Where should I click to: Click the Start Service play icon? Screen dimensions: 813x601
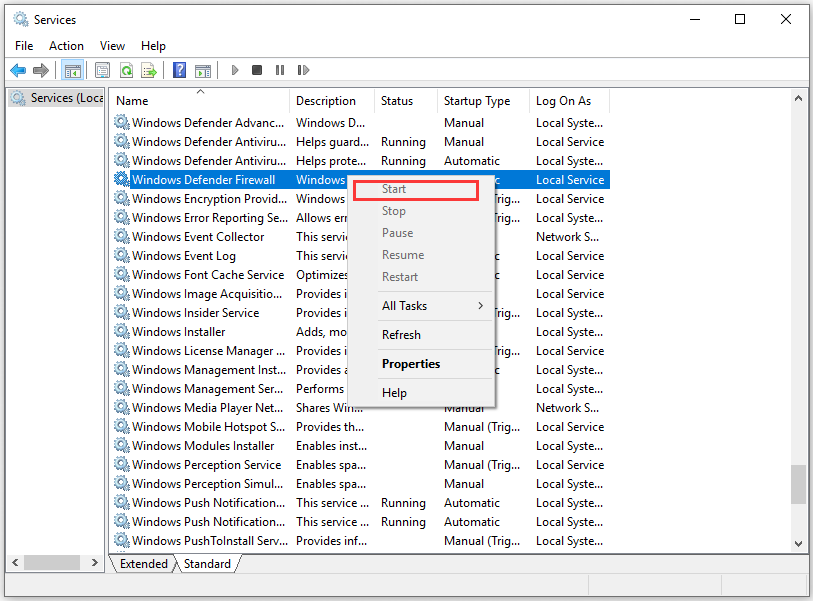coord(235,70)
